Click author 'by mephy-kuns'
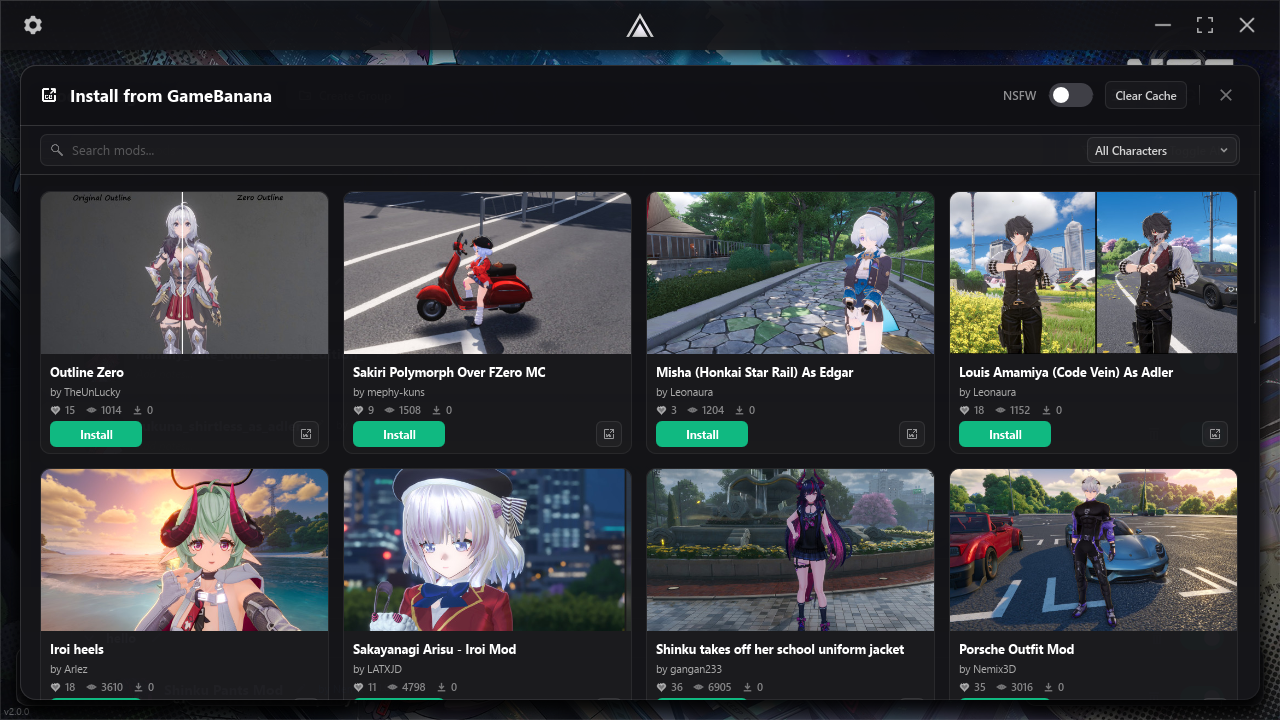This screenshot has height=720, width=1280. [390, 392]
